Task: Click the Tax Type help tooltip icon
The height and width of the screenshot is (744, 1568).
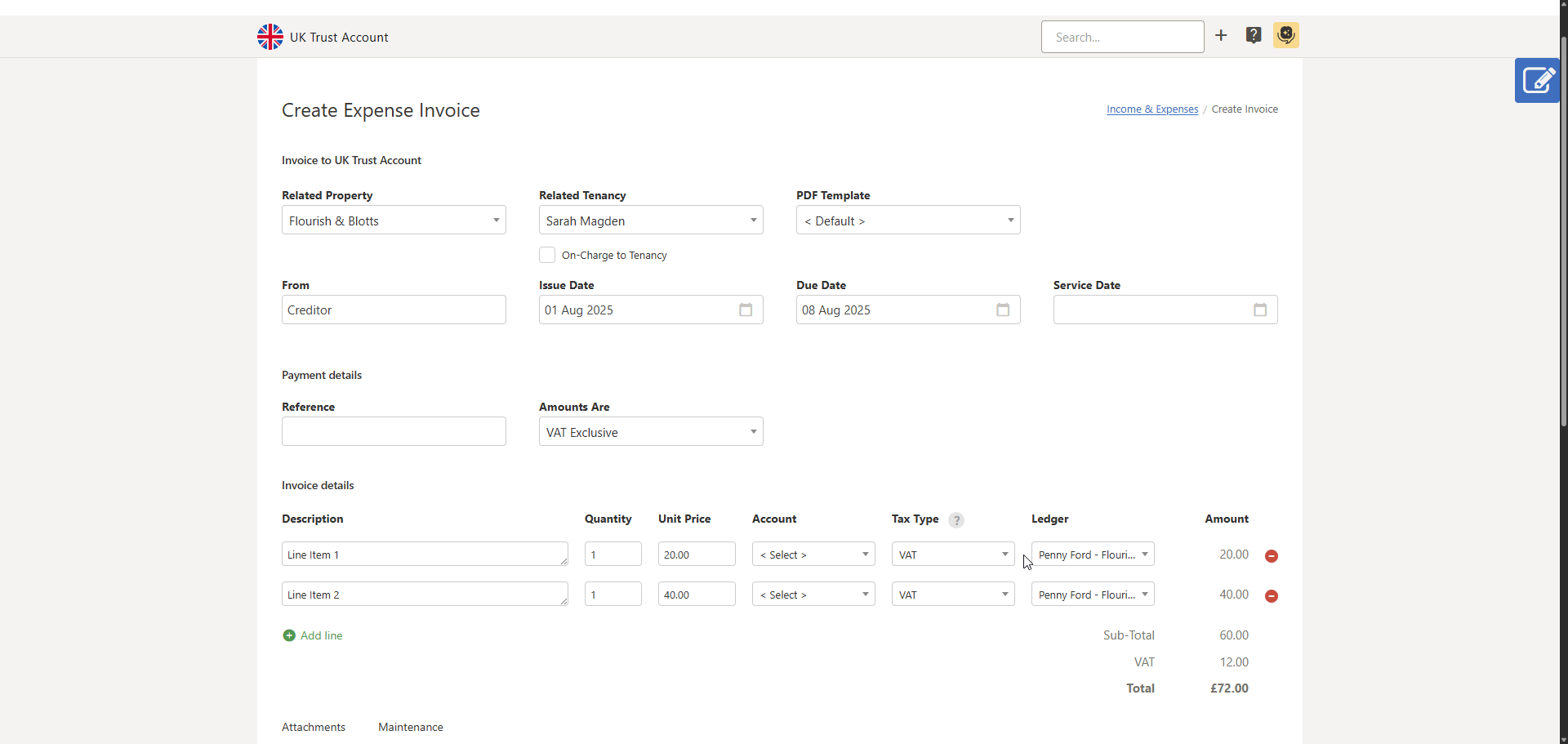Action: pos(956,520)
